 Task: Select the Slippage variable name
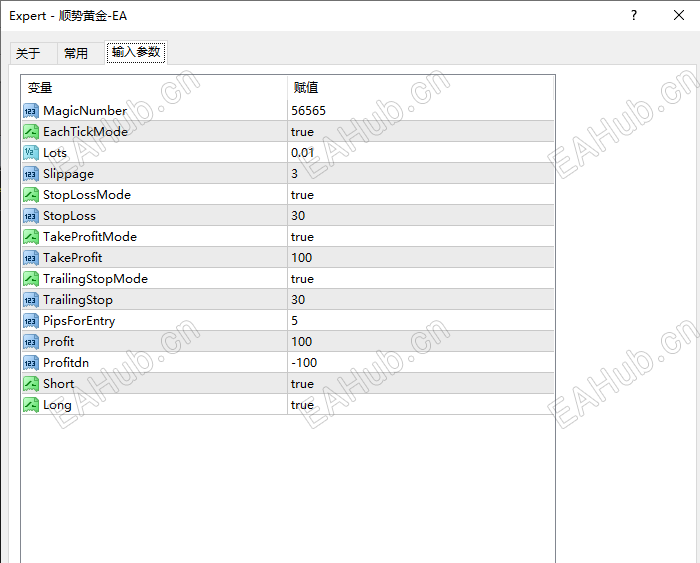pyautogui.click(x=68, y=174)
